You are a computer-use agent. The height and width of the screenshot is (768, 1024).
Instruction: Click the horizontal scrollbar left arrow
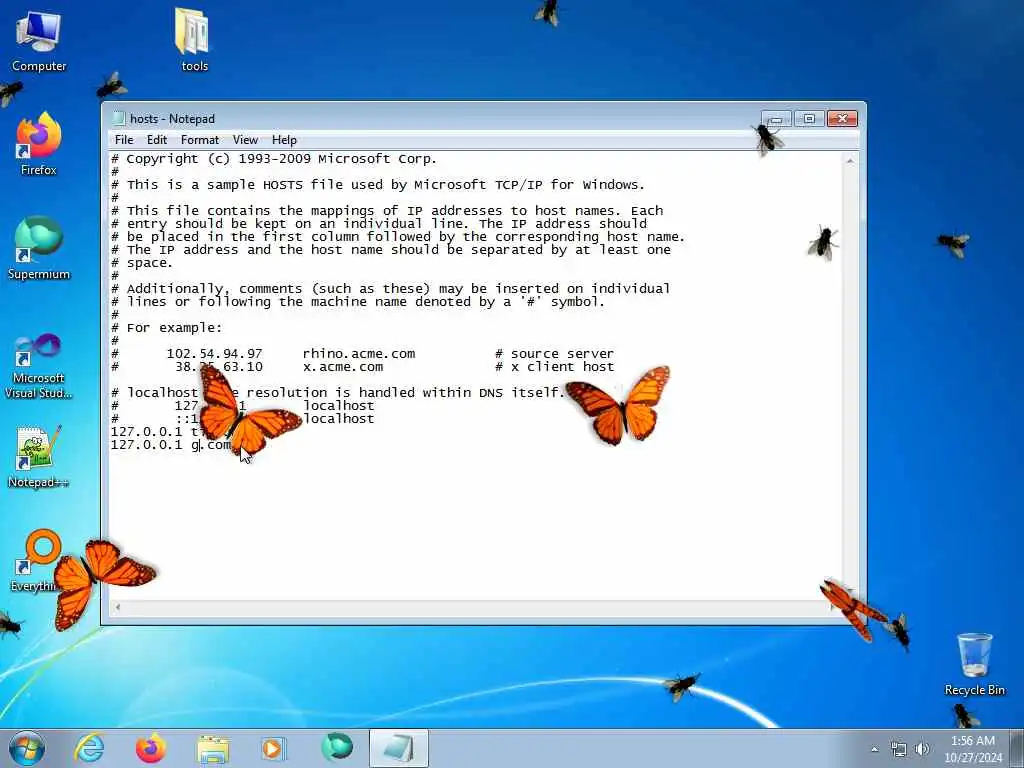click(x=118, y=607)
